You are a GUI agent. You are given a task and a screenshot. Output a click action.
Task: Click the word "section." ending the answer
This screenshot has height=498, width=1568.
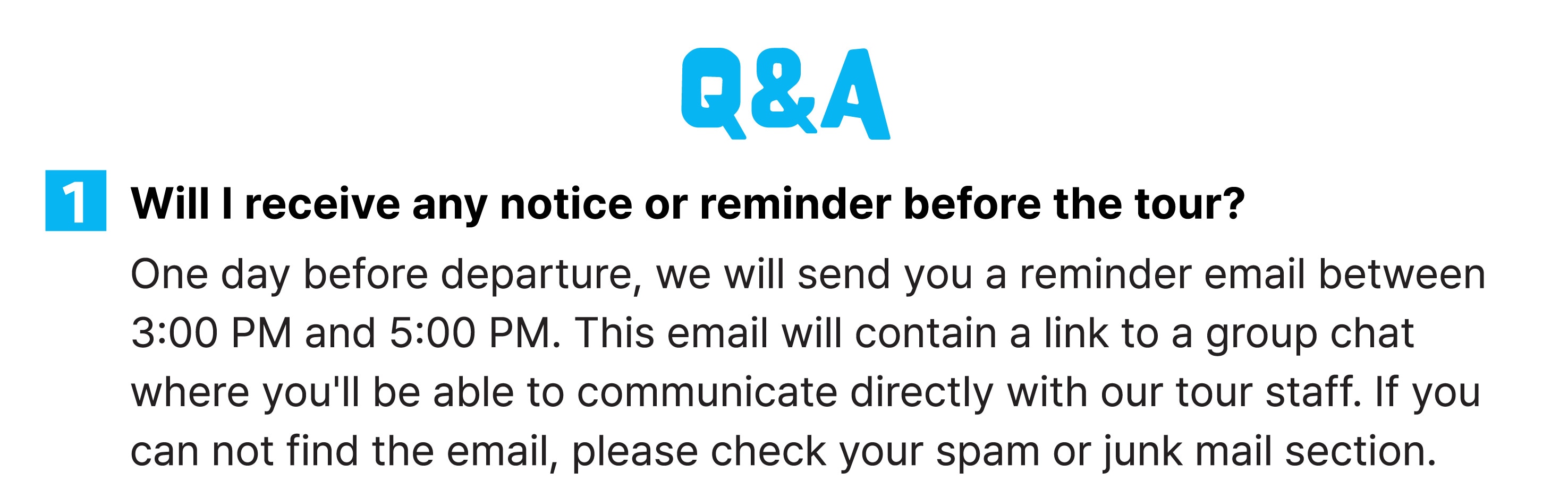(x=1361, y=451)
